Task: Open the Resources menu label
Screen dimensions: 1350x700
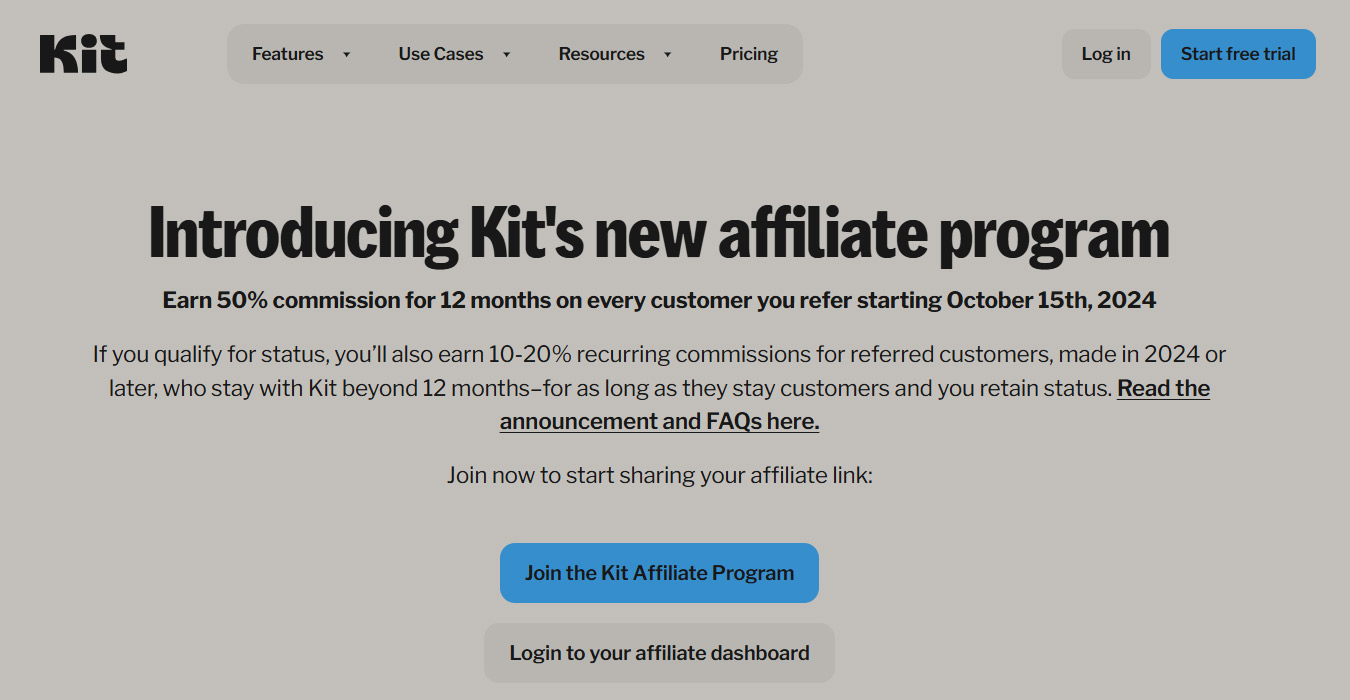Action: [x=601, y=54]
